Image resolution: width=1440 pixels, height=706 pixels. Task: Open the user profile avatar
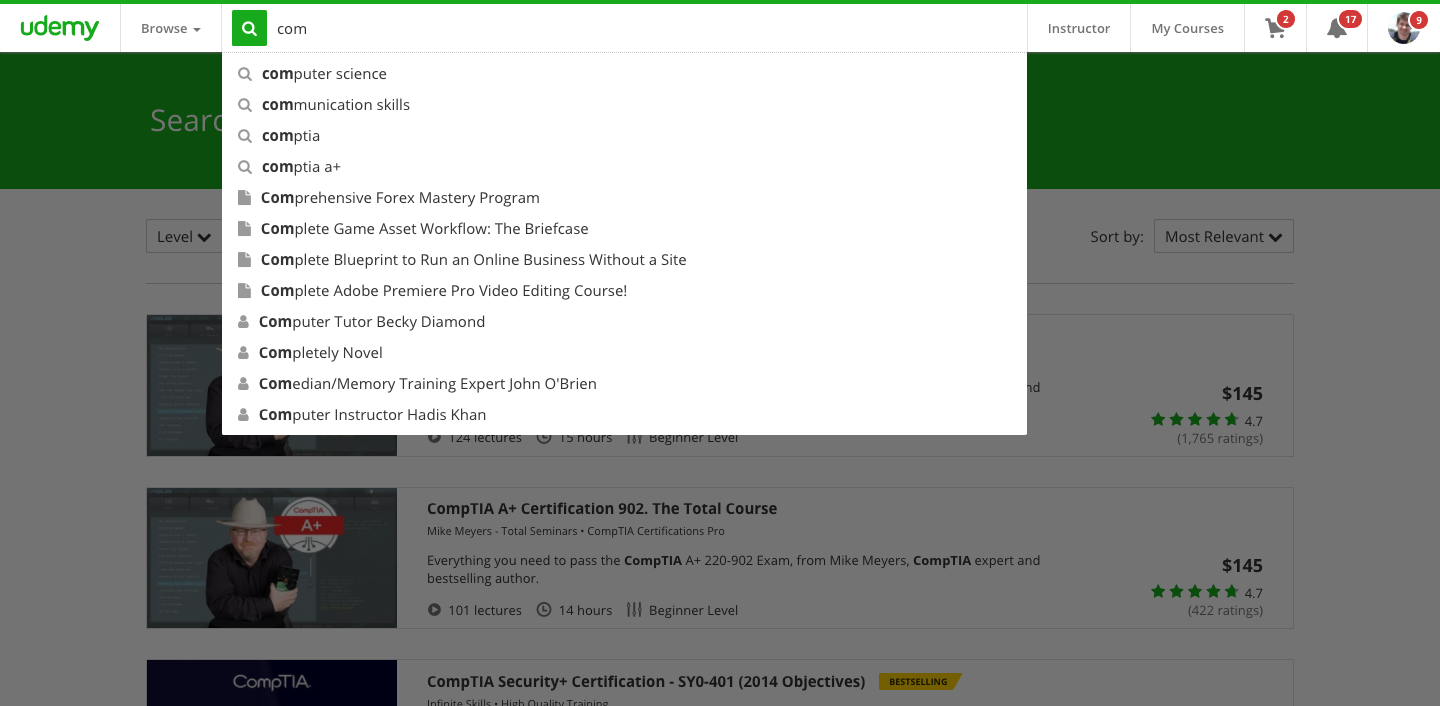1404,28
